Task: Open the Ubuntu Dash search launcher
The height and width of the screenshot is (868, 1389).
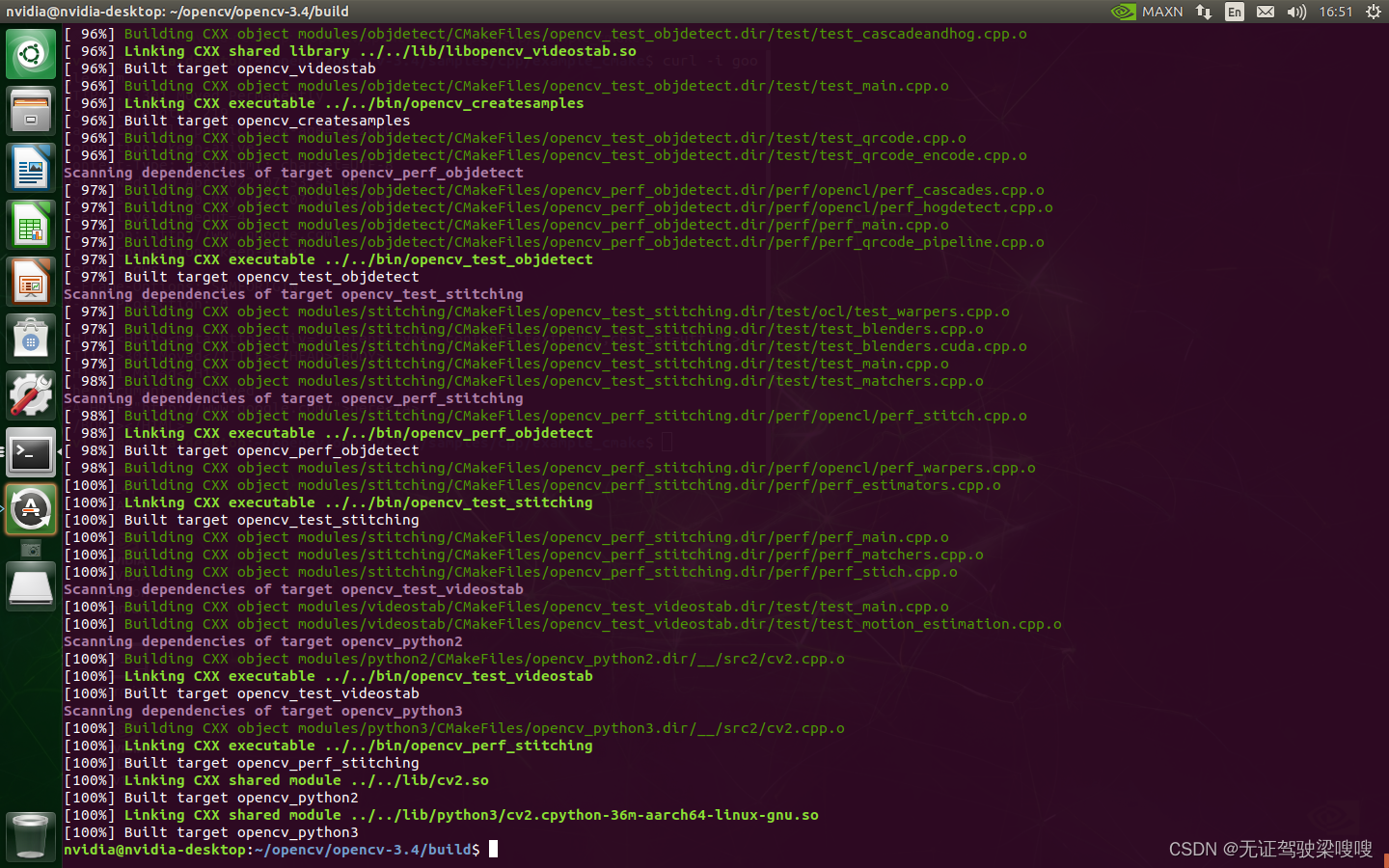Action: (x=31, y=53)
